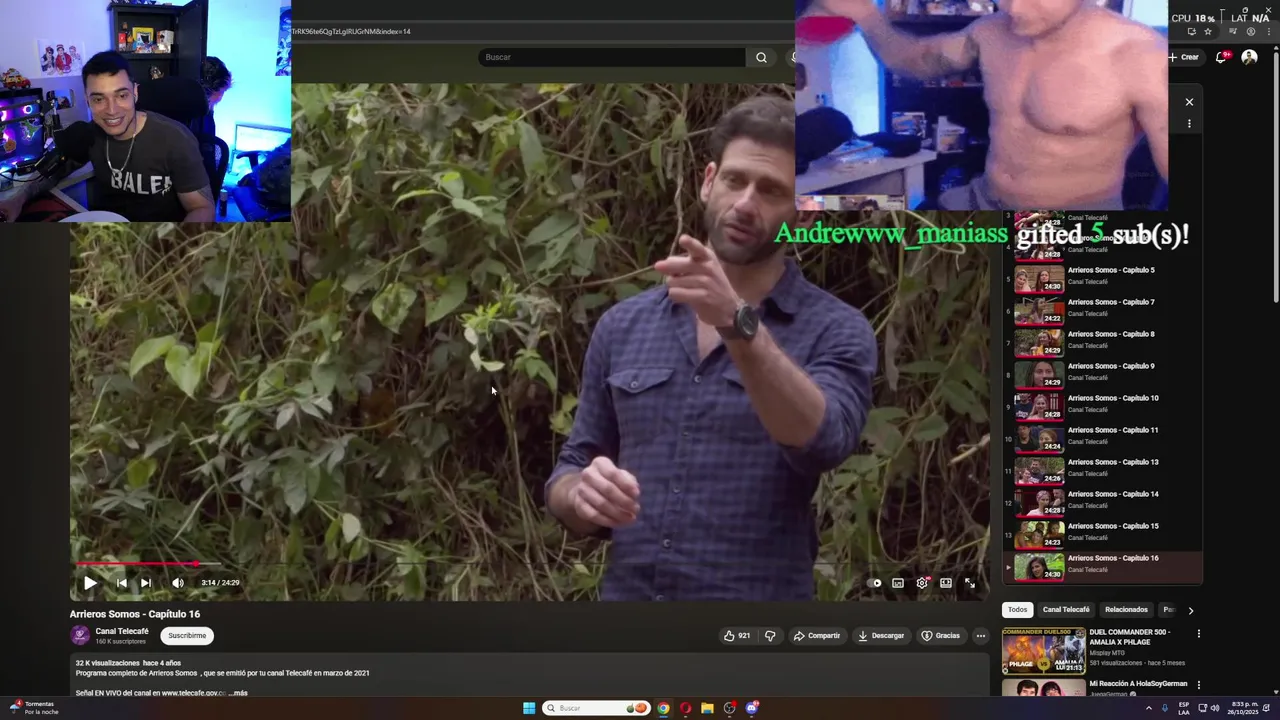The width and height of the screenshot is (1280, 720).
Task: Select Arrieros Somos - Capítulo 14 in playlist
Action: pyautogui.click(x=1104, y=502)
